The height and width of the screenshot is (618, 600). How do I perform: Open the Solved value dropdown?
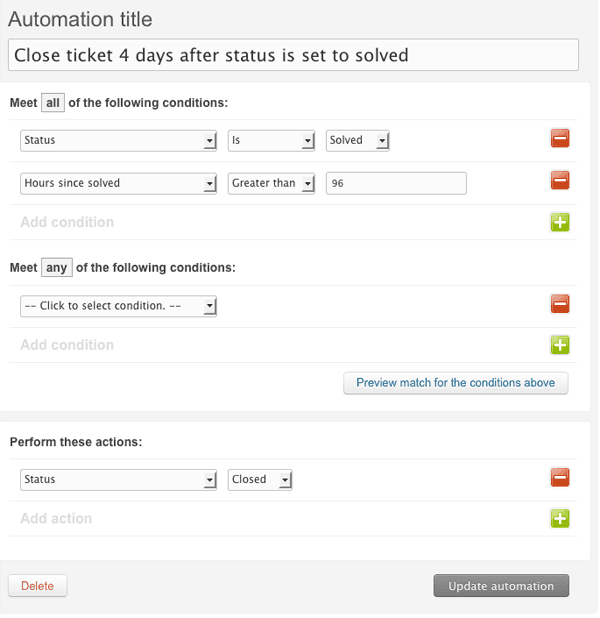(357, 141)
